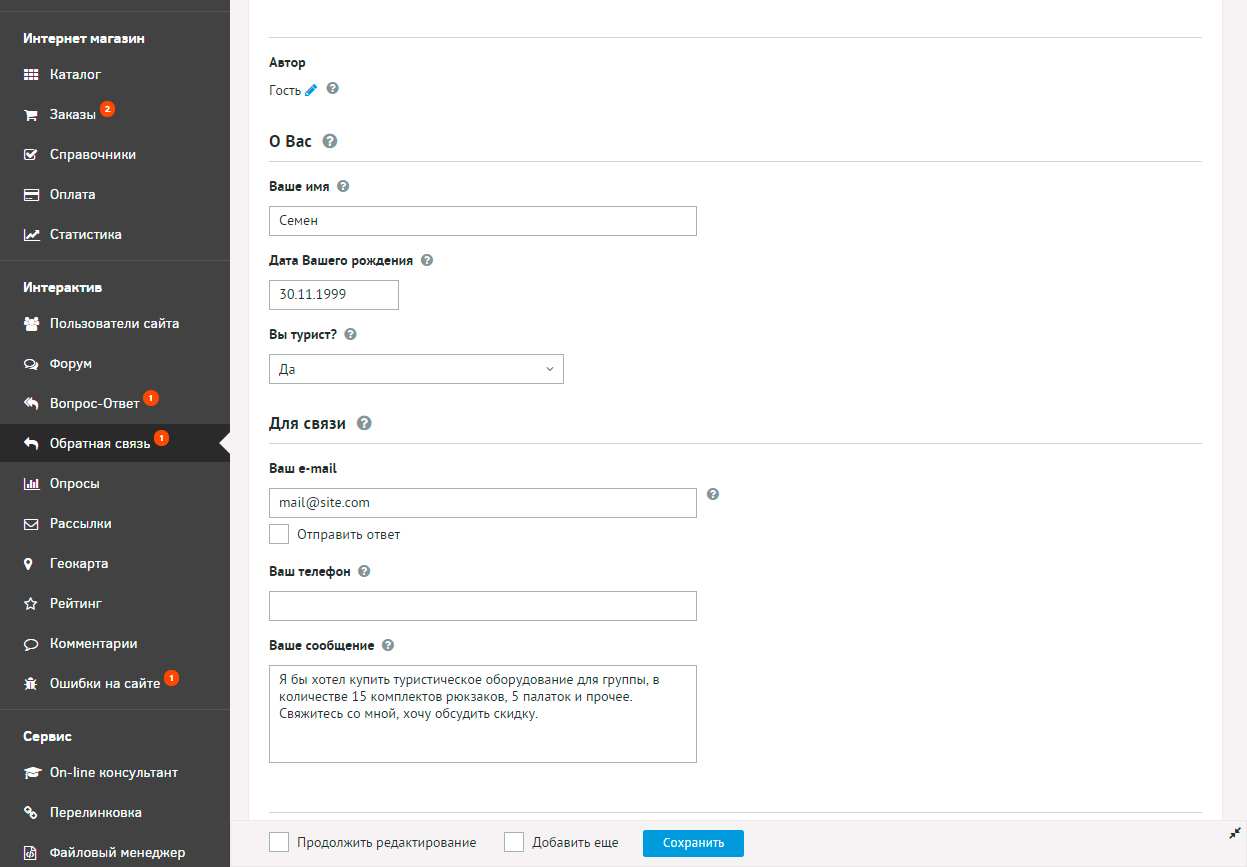The image size is (1247, 867).
Task: Click the Каталог grid icon
Action: click(x=31, y=74)
